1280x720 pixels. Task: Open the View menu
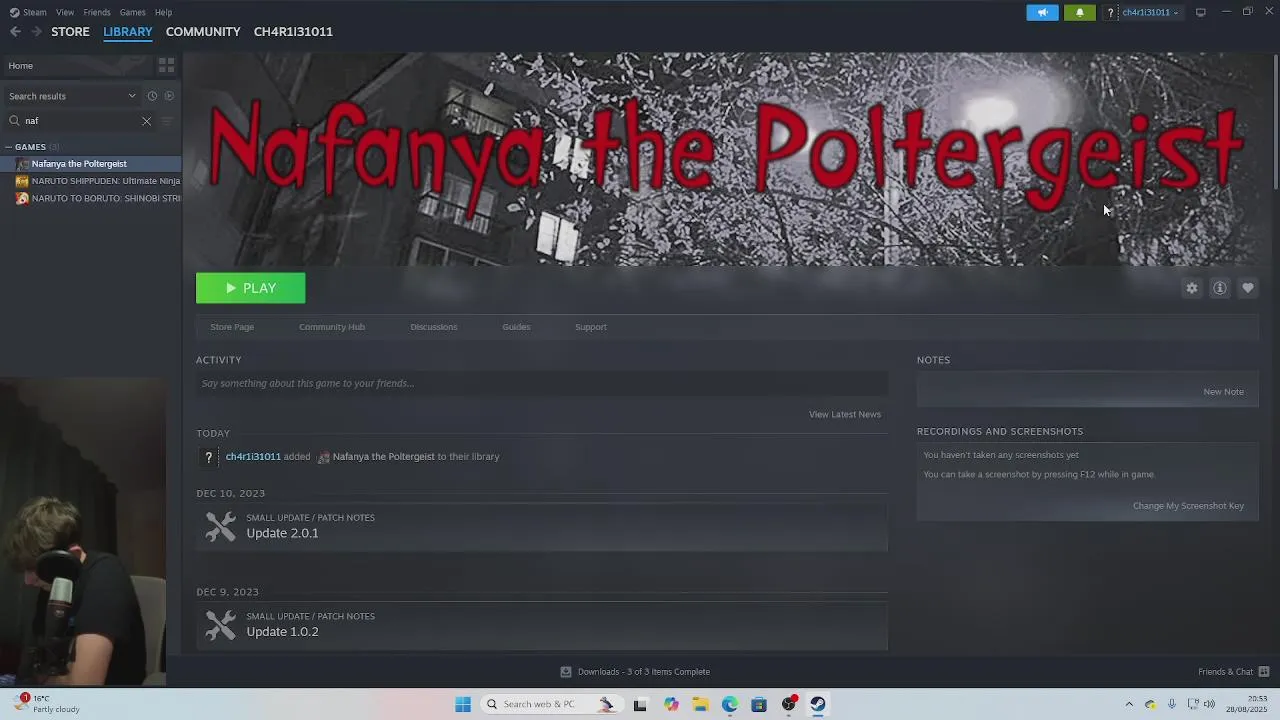(65, 12)
